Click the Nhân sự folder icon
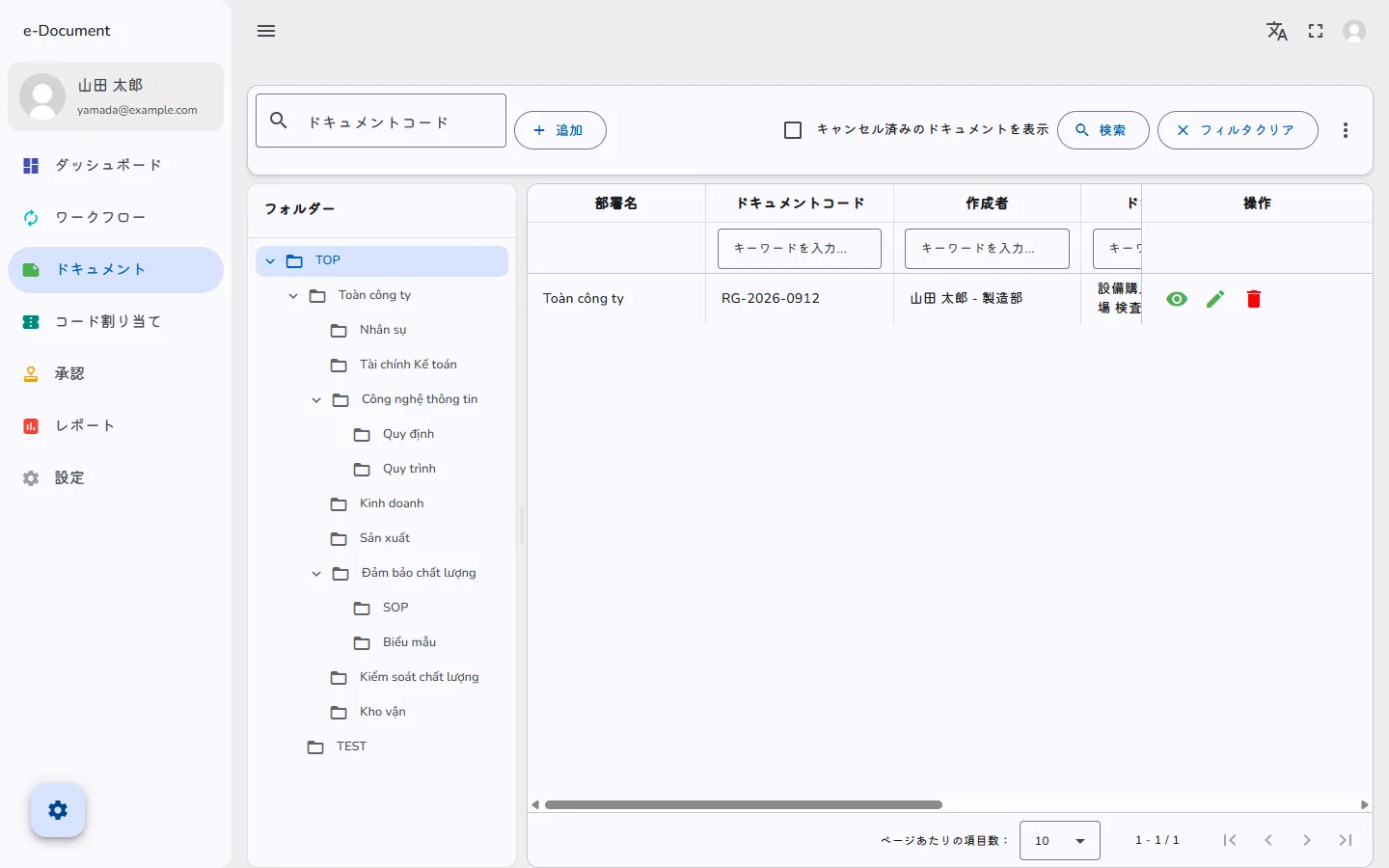 tap(339, 331)
